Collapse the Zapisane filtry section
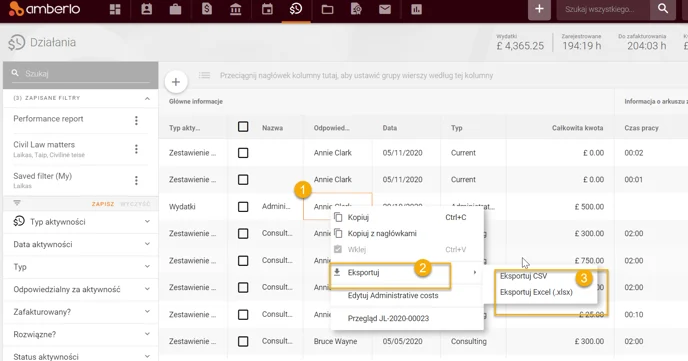Screen dimensions: 688x361 click(147, 98)
